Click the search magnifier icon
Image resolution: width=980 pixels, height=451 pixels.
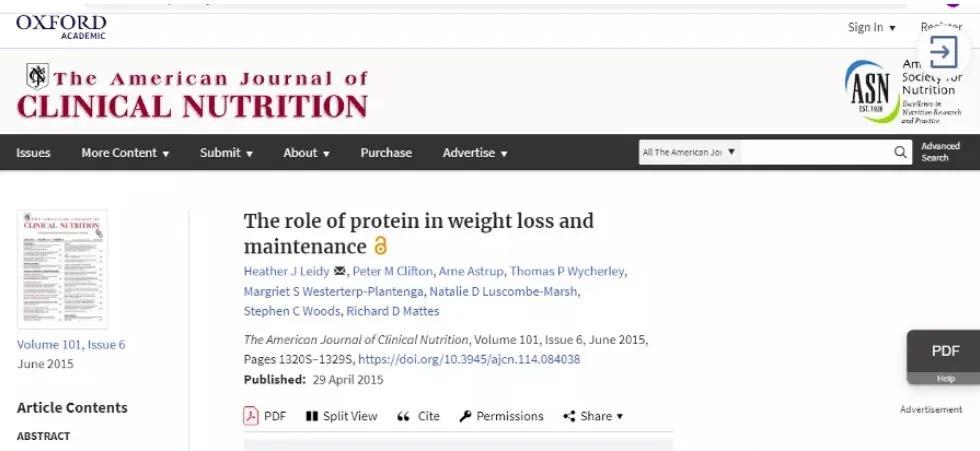(x=901, y=152)
